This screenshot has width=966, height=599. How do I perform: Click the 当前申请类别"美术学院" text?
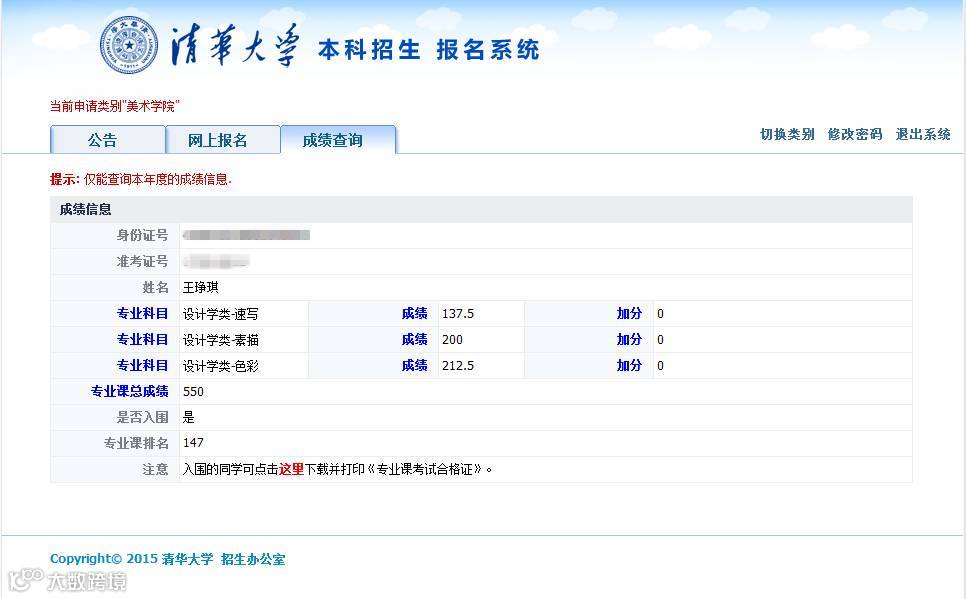point(115,106)
